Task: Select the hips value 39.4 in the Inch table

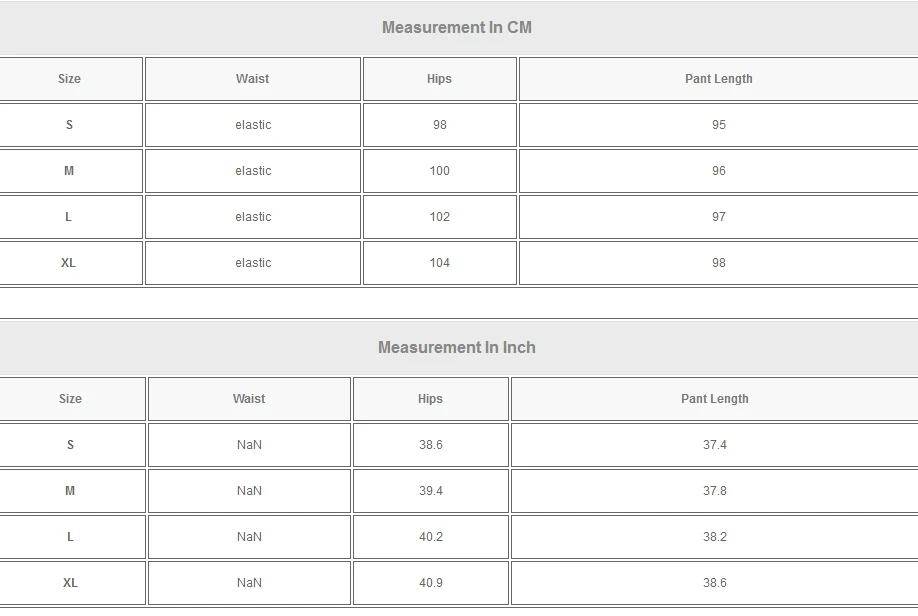Action: (430, 491)
